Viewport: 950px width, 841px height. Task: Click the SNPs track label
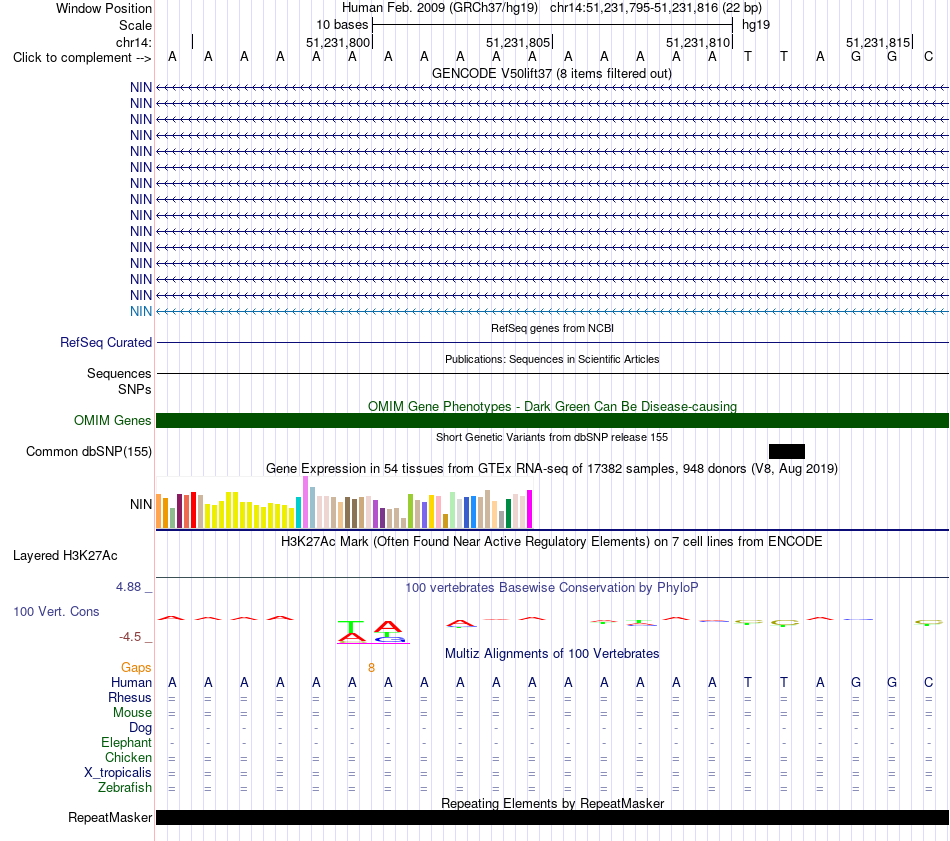135,389
